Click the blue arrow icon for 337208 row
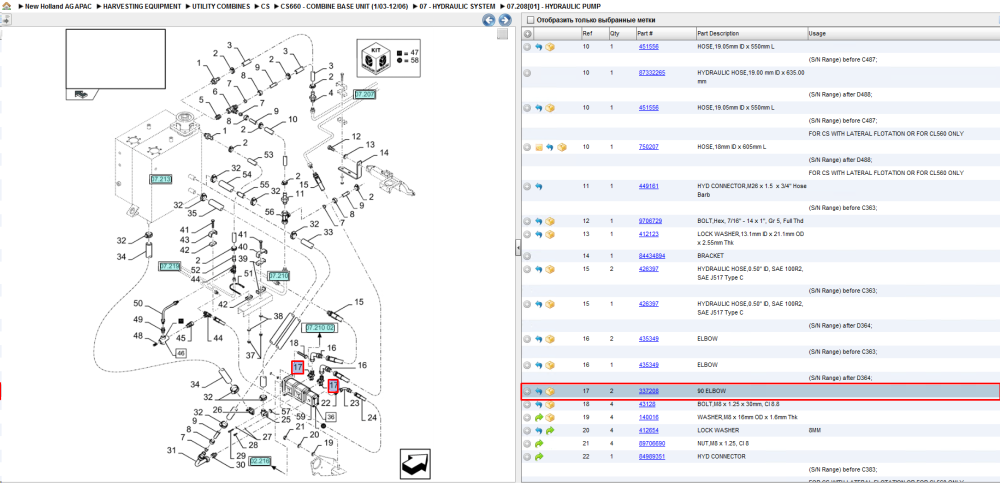Image resolution: width=1000 pixels, height=483 pixels. point(539,391)
